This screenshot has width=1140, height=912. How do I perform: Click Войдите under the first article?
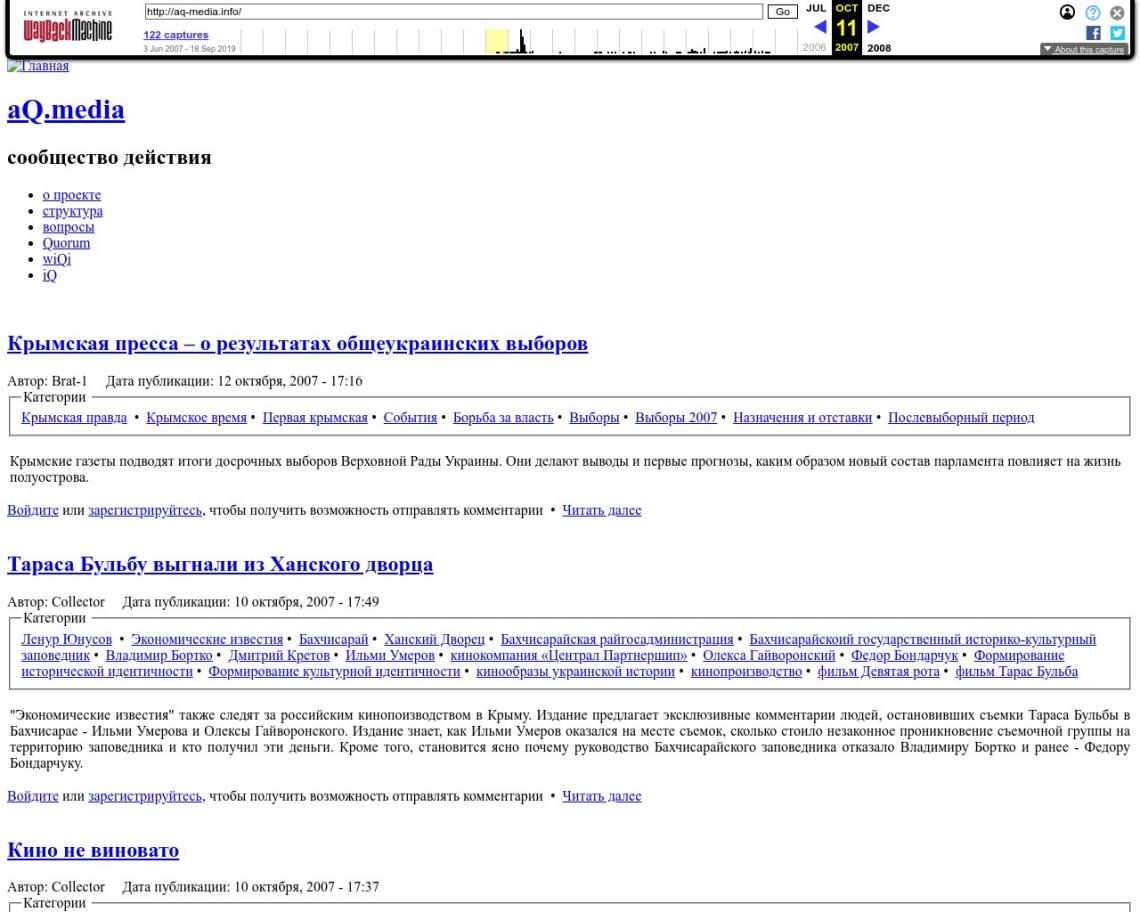click(33, 510)
